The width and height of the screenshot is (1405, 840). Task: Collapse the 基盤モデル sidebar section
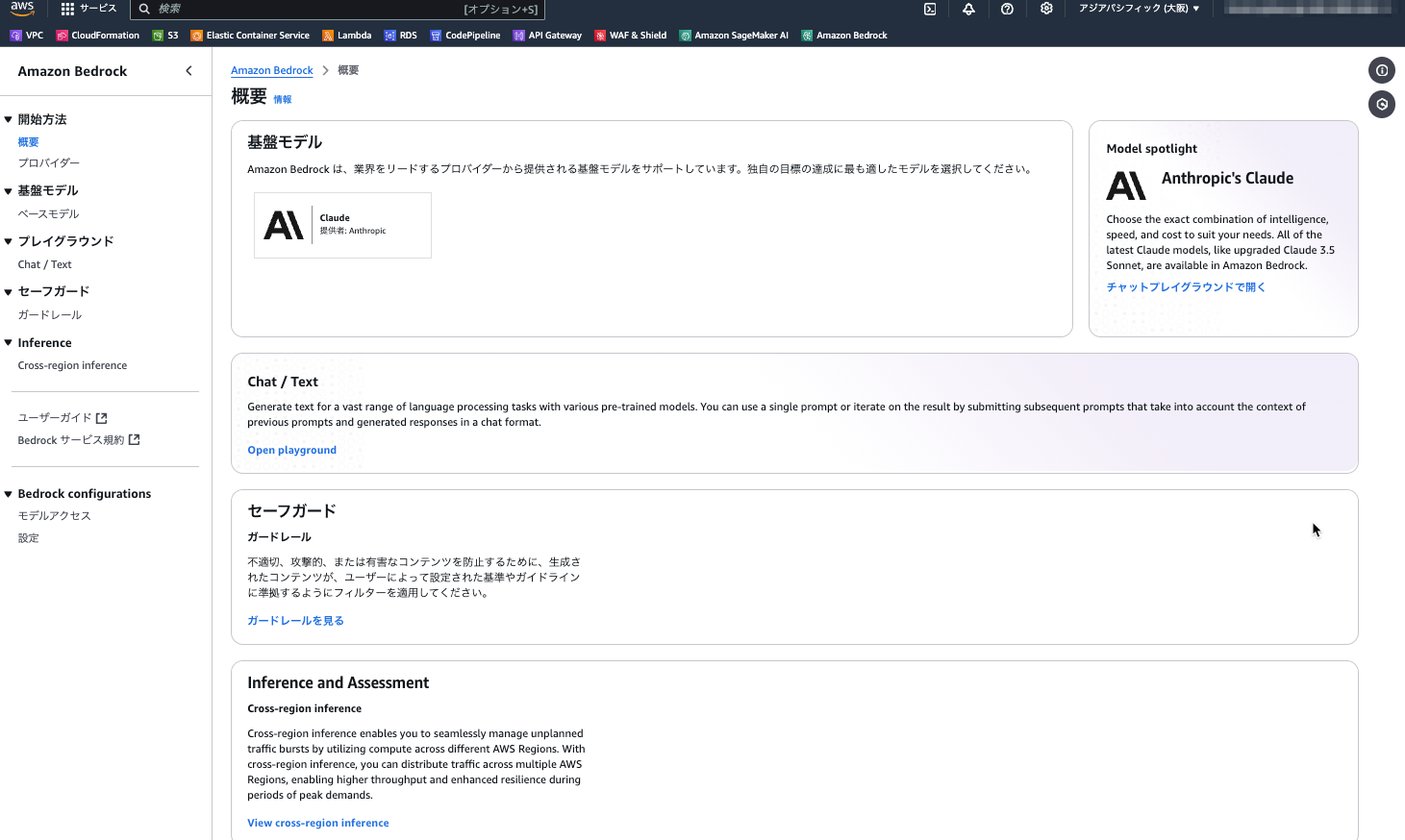coord(8,191)
